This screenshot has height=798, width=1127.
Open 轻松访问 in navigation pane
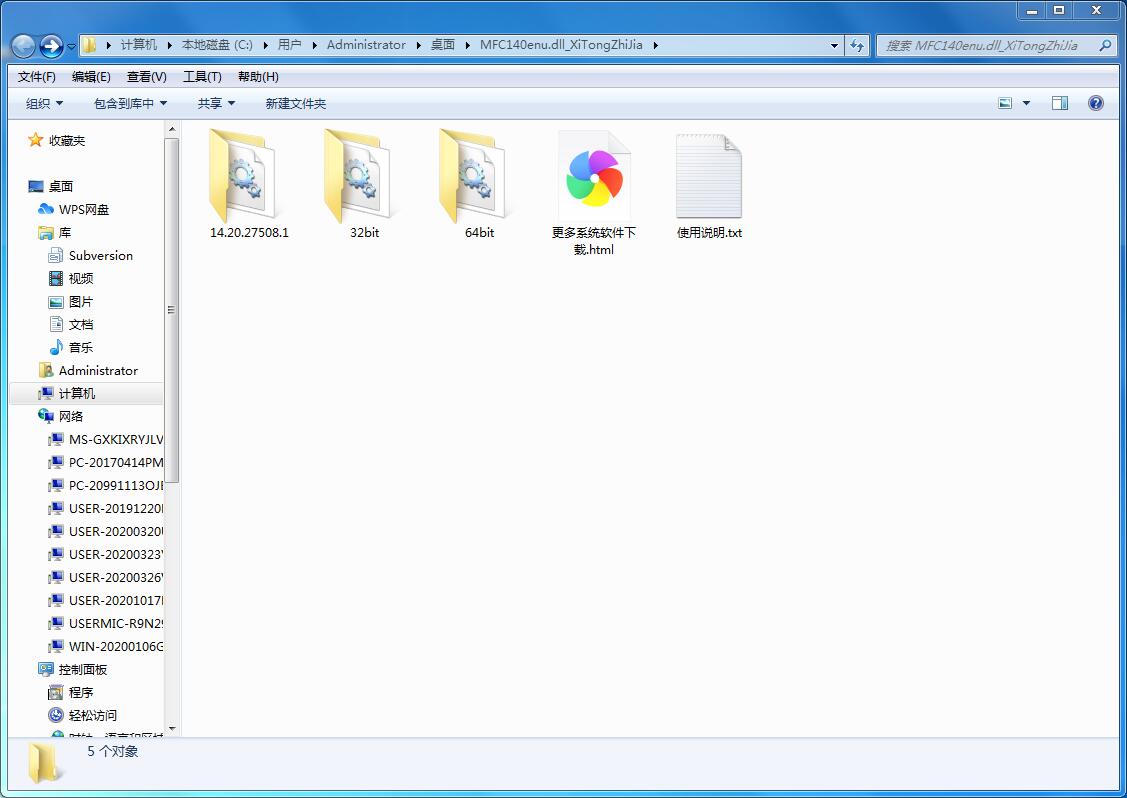93,715
